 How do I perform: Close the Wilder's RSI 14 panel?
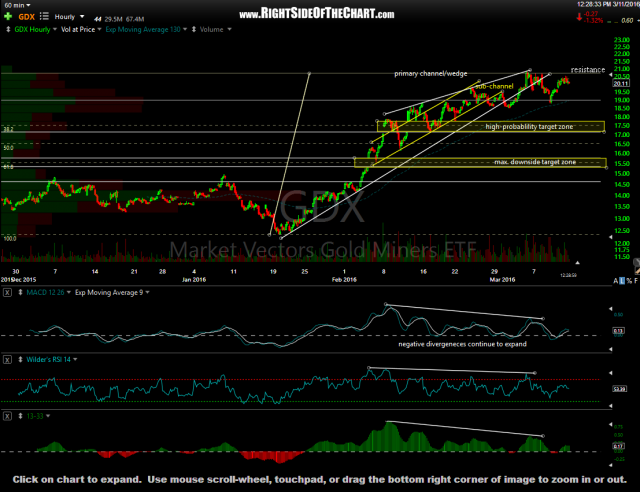[7, 360]
